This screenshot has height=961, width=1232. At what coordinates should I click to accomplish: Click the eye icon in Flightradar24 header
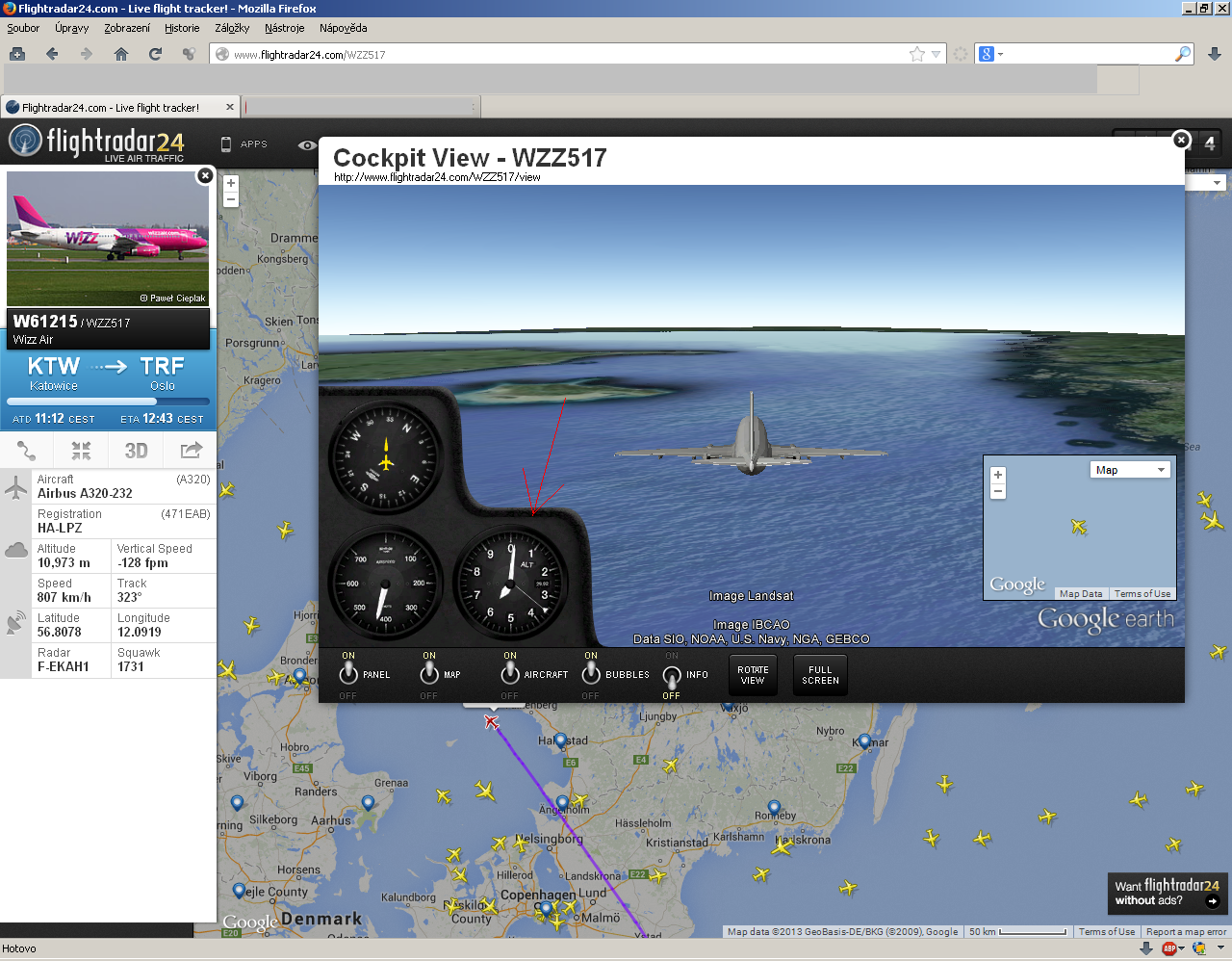click(307, 145)
